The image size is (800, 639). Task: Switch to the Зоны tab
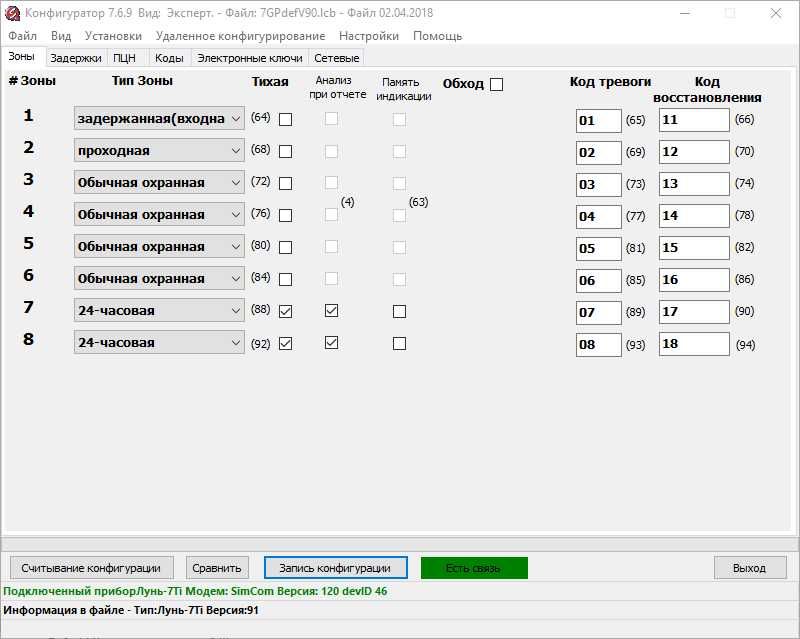coord(22,57)
